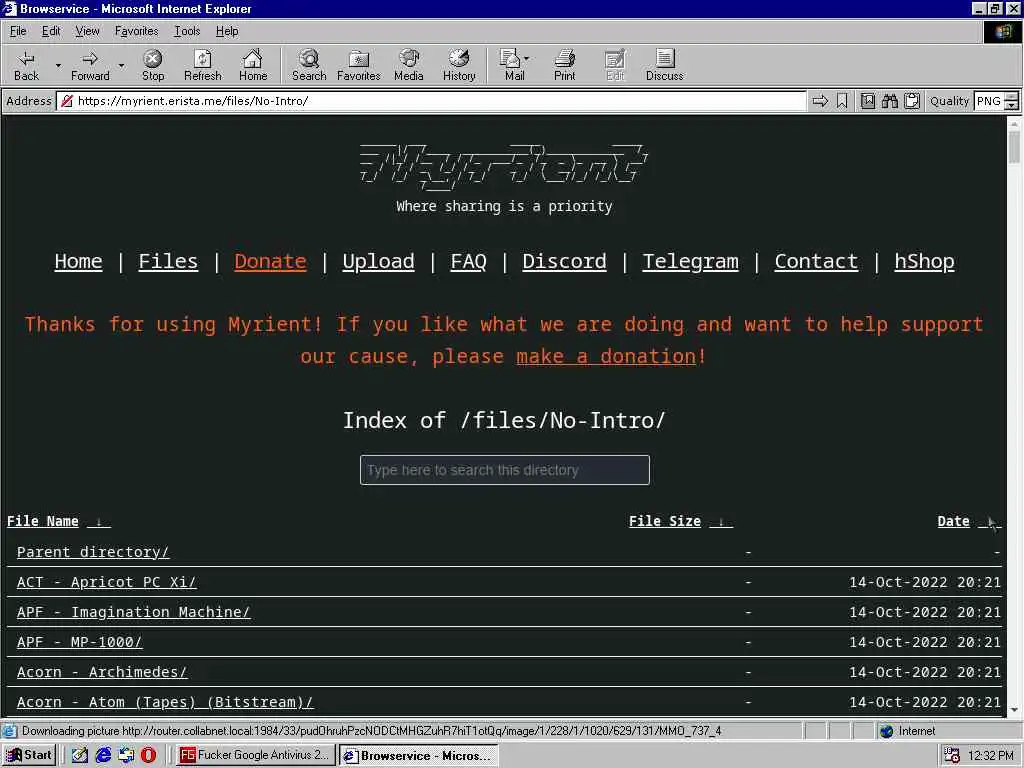The height and width of the screenshot is (768, 1024).
Task: Click the vertical scrollbar down arrow
Action: click(1014, 710)
